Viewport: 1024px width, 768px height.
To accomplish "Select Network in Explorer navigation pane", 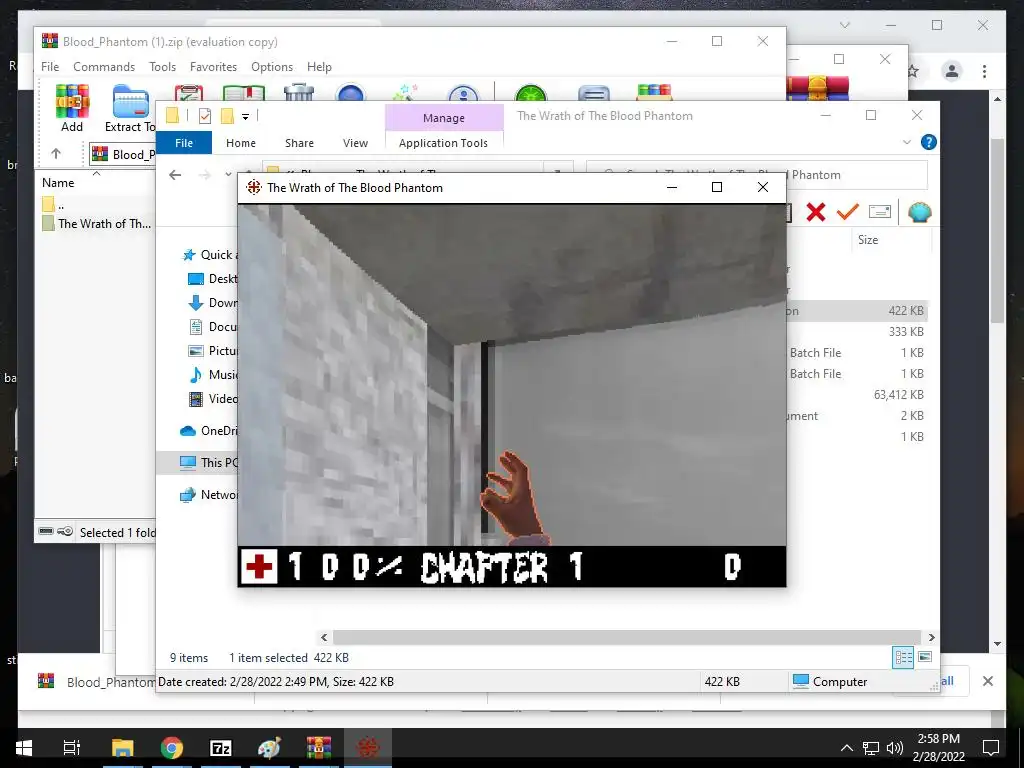I will click(x=209, y=494).
